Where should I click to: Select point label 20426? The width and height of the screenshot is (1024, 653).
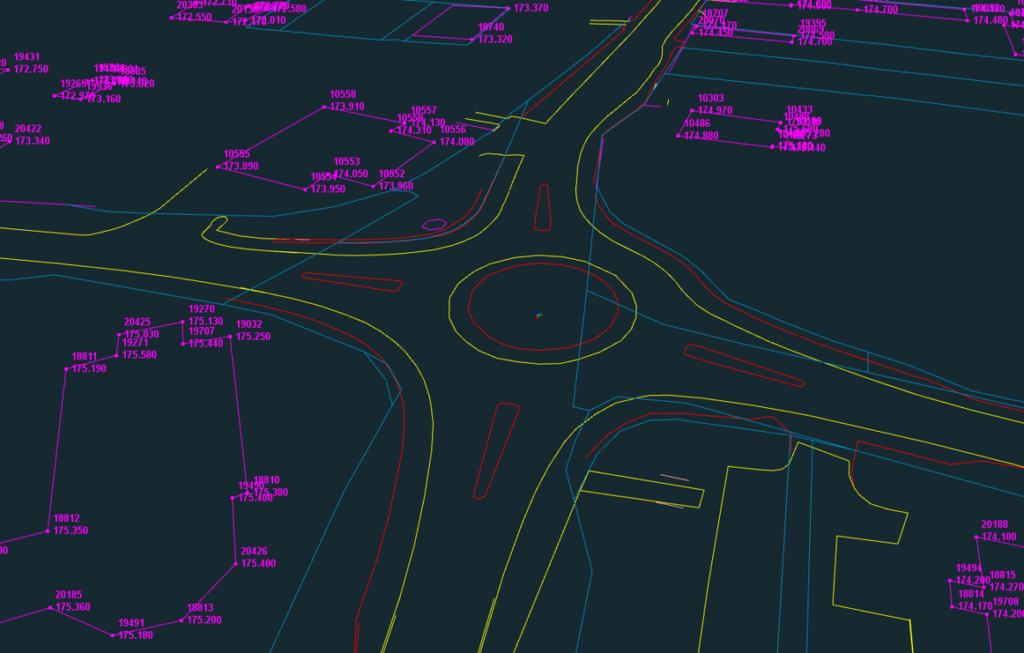click(254, 552)
